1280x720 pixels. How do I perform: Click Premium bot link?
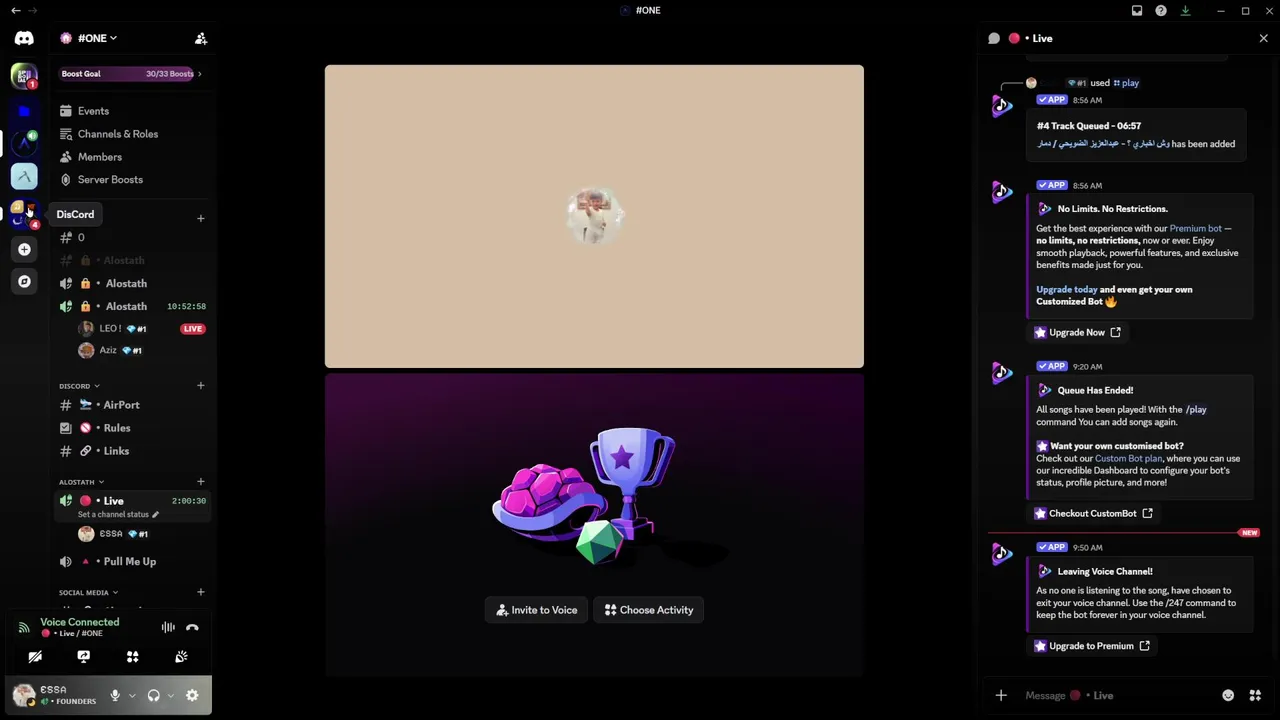[1195, 229]
